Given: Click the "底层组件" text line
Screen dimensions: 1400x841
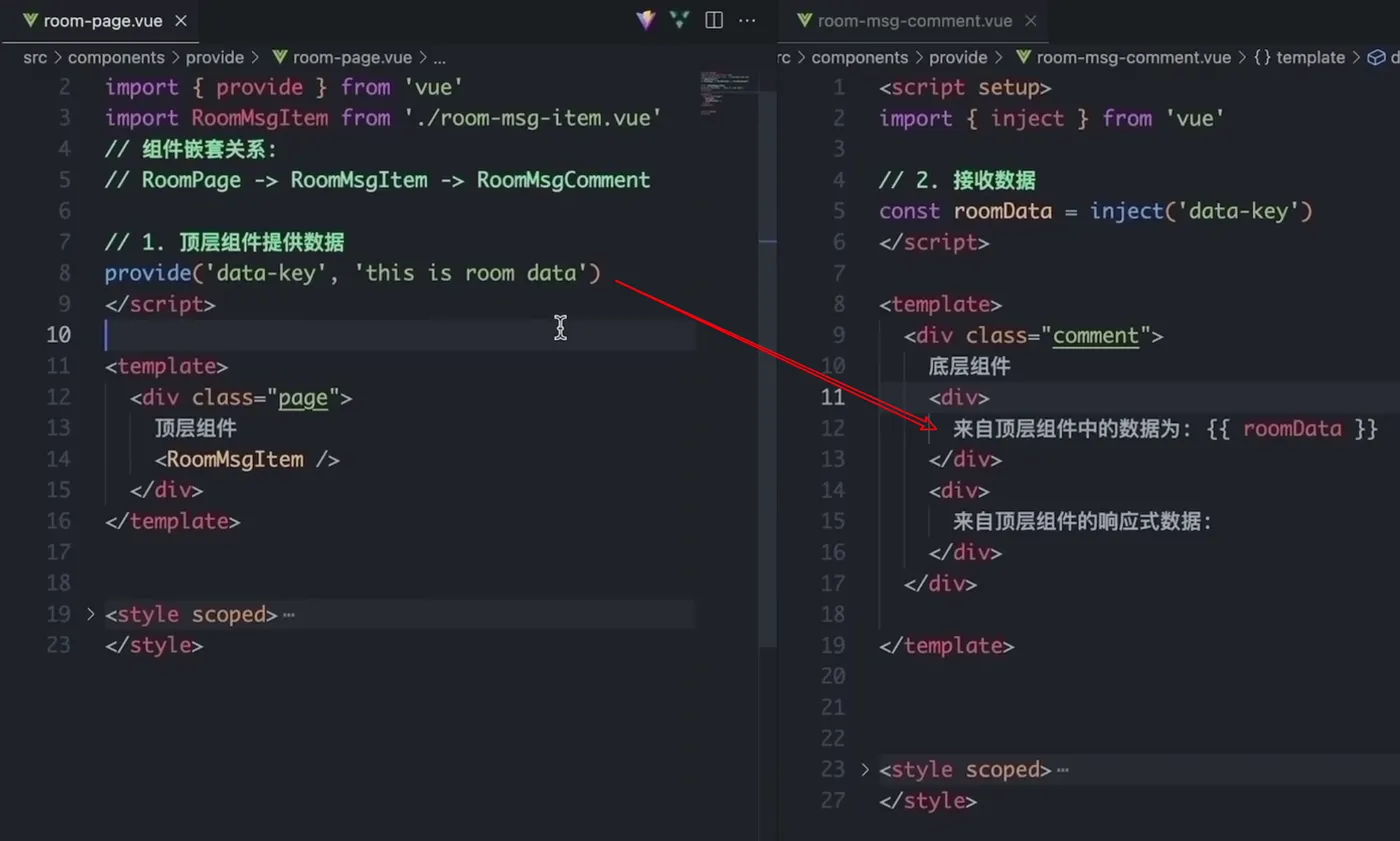Looking at the screenshot, I should [970, 366].
